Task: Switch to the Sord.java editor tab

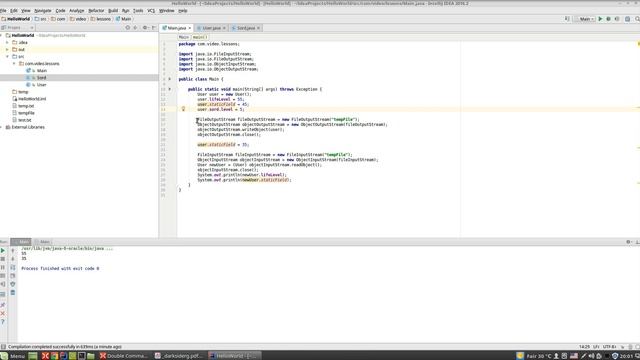Action: (246, 28)
